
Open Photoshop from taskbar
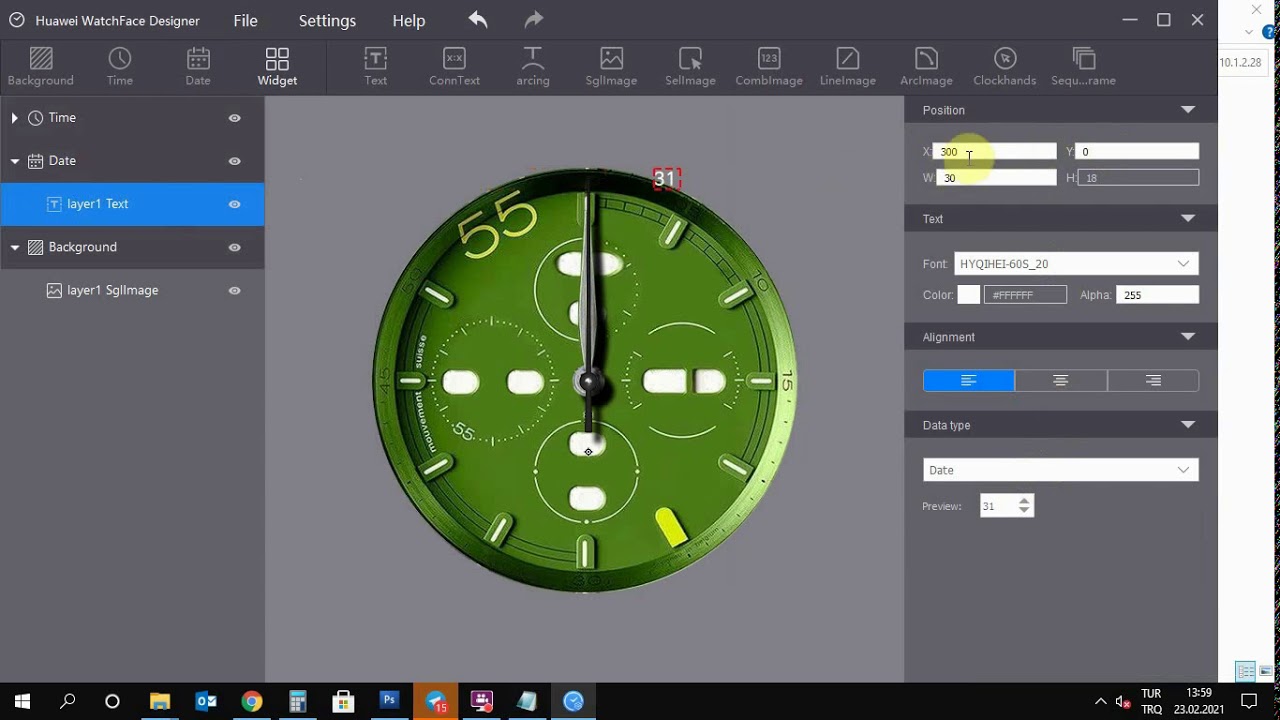389,701
